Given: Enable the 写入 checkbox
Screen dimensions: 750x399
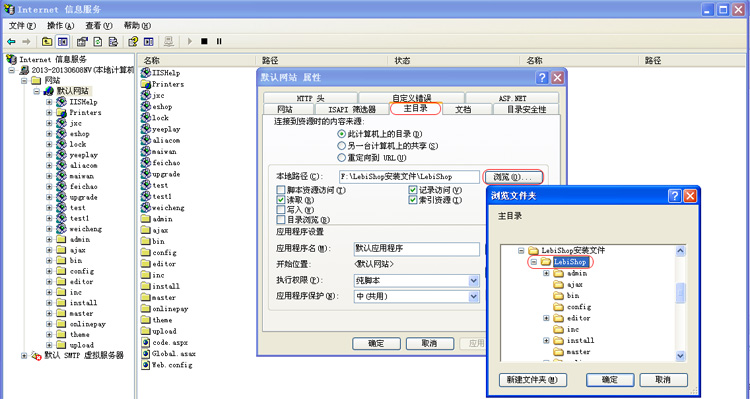Looking at the screenshot, I should tap(281, 210).
